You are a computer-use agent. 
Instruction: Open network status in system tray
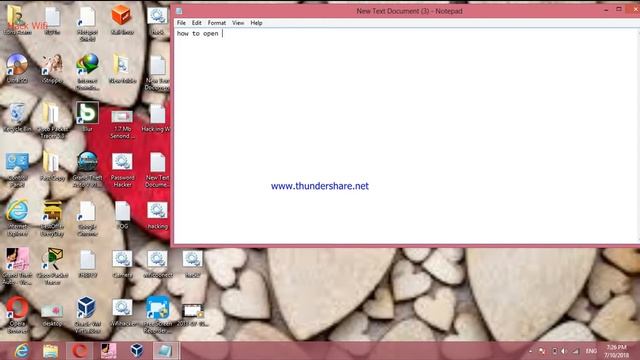(576, 351)
